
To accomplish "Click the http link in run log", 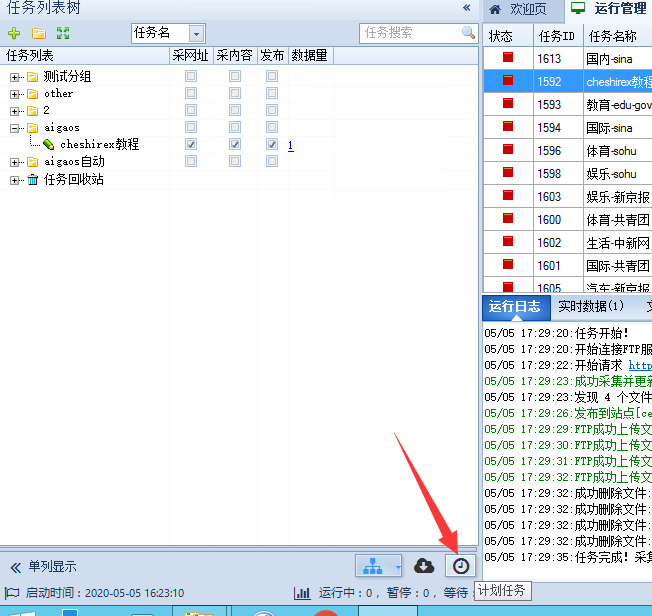I will [640, 365].
